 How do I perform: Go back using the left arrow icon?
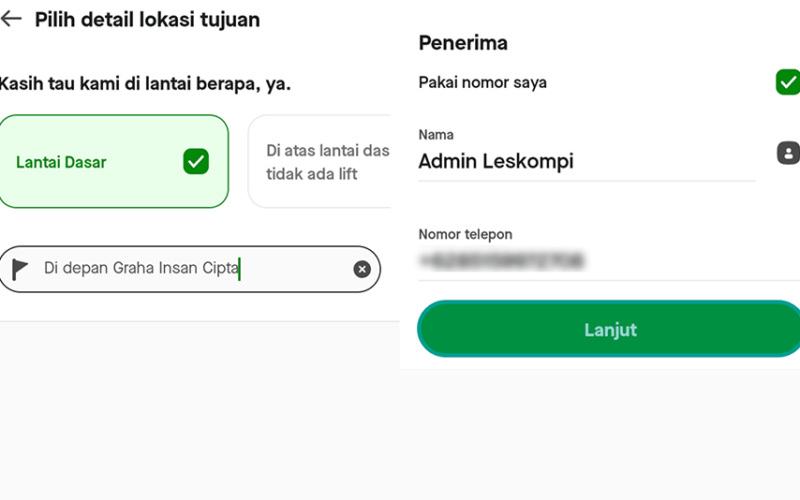pyautogui.click(x=11, y=19)
